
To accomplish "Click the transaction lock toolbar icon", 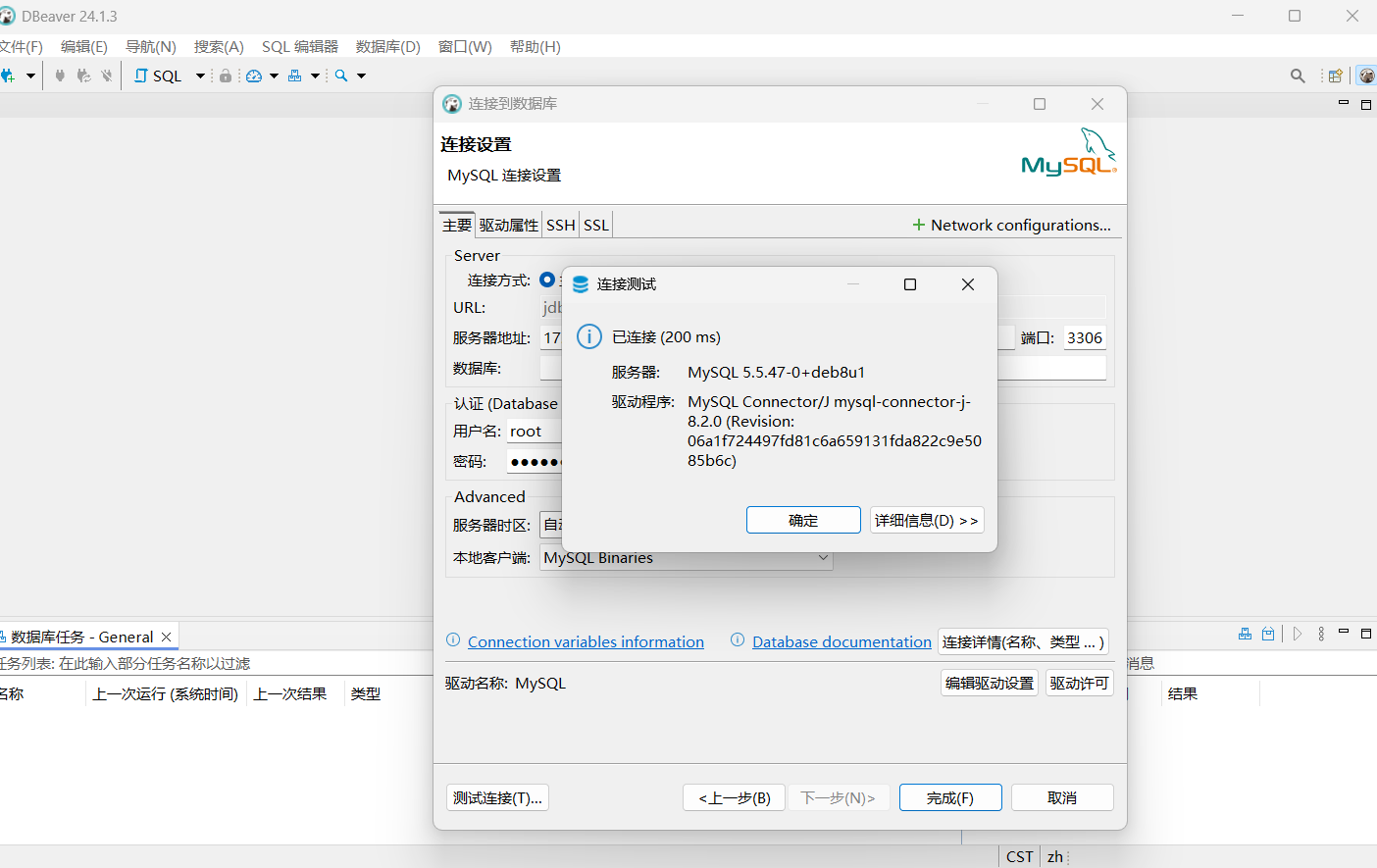I will (x=226, y=76).
